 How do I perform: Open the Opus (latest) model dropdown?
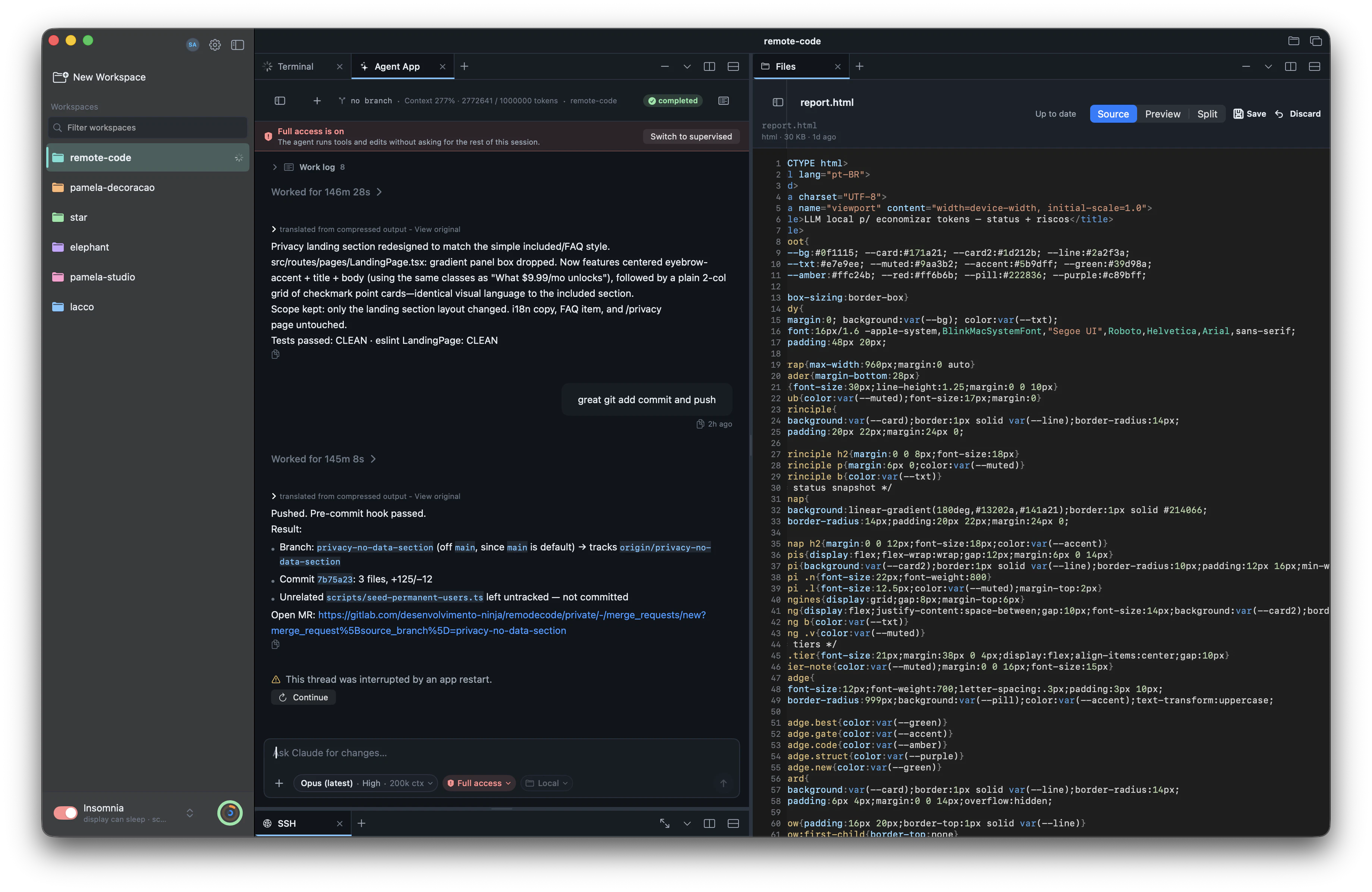[365, 783]
